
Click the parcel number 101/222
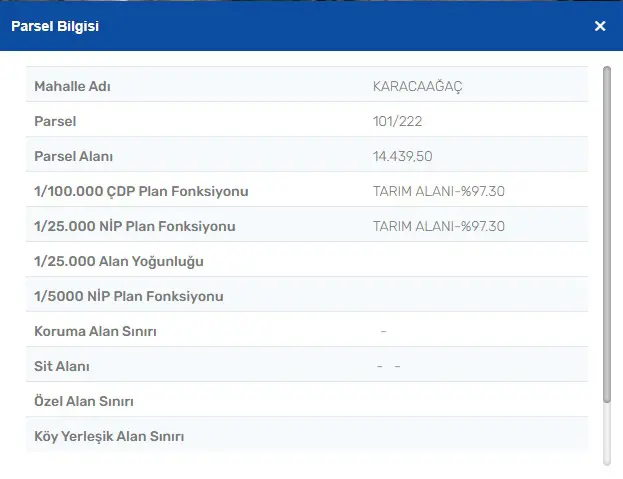click(x=397, y=121)
